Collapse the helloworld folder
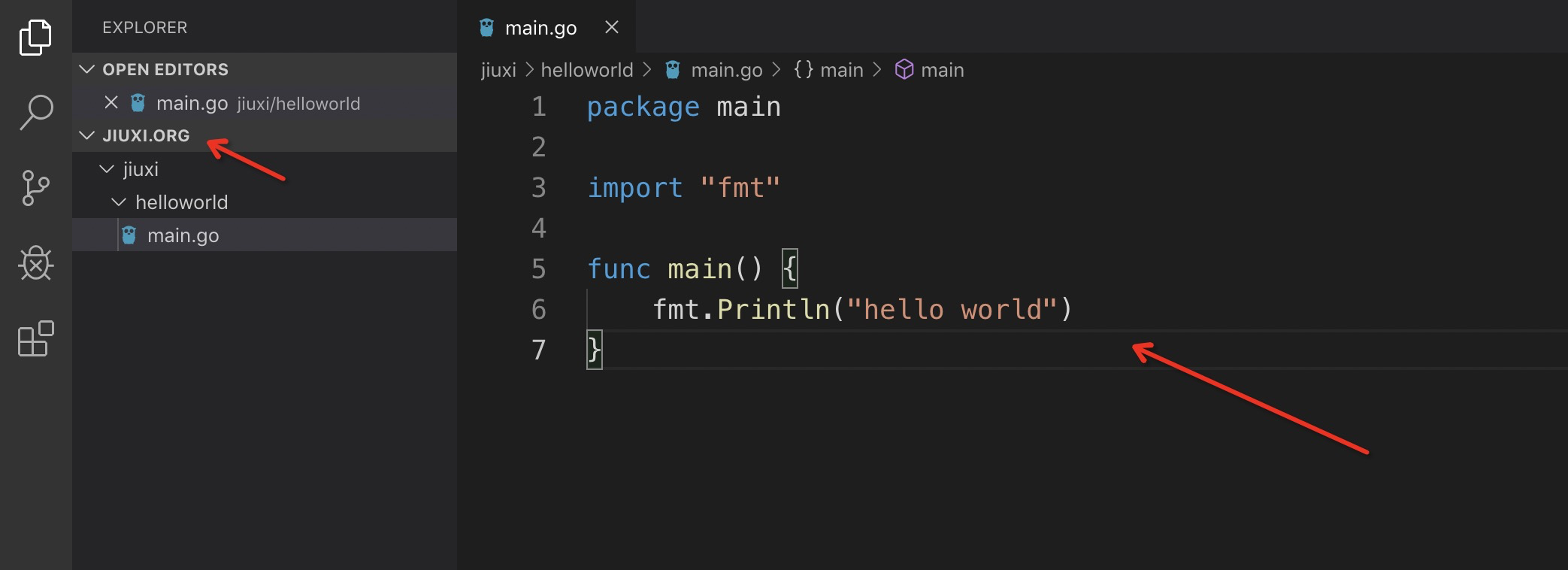This screenshot has width=1568, height=570. click(x=119, y=202)
